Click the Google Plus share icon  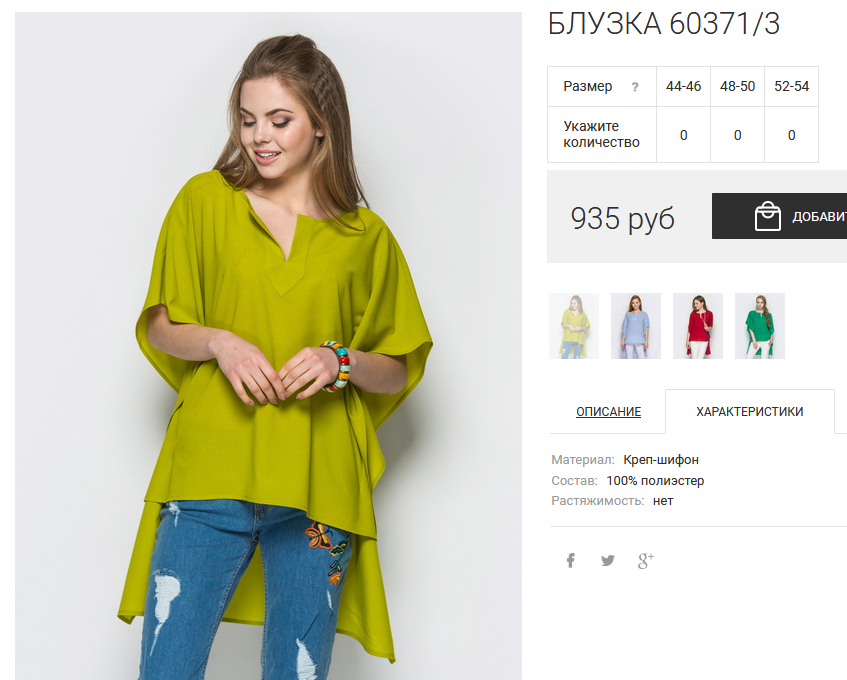646,561
